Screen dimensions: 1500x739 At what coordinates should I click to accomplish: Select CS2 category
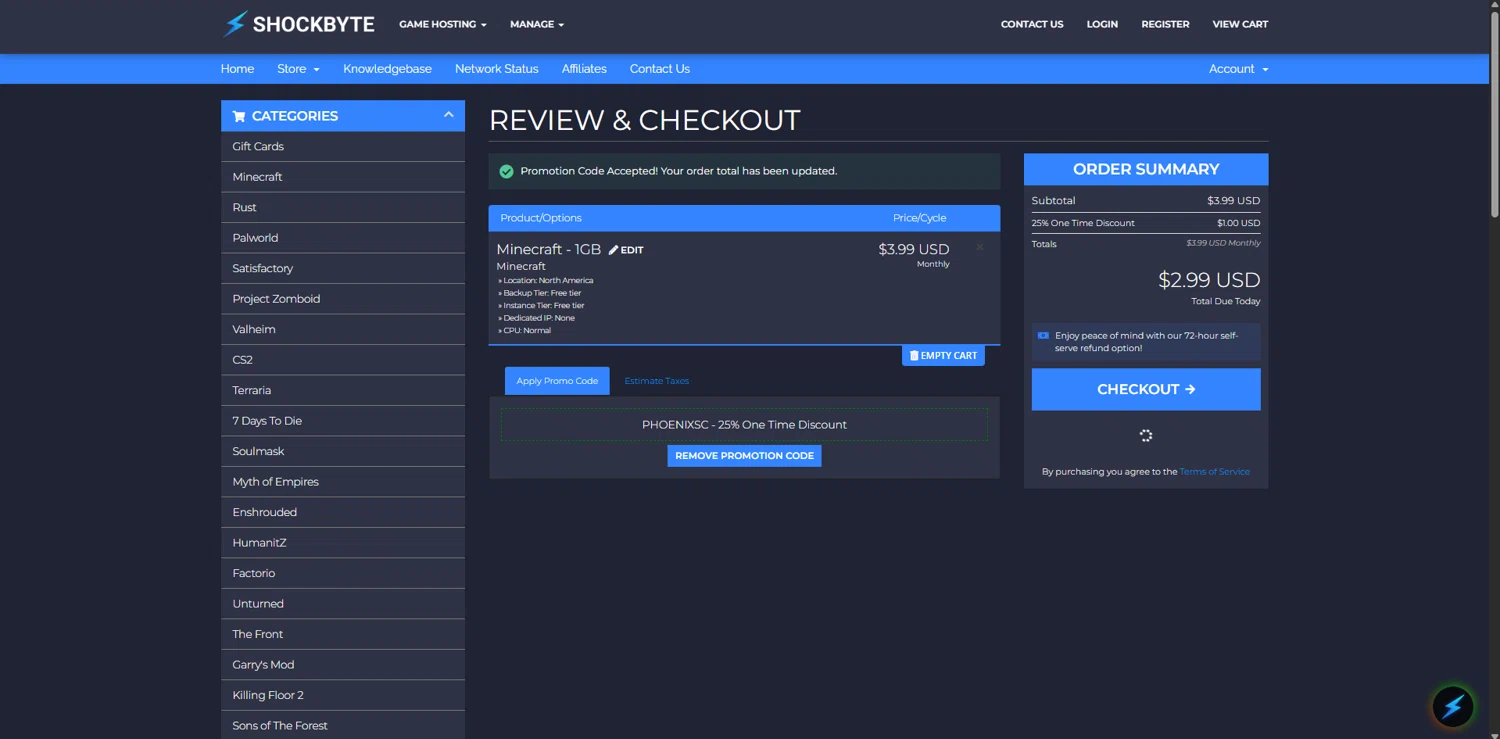[x=343, y=360]
